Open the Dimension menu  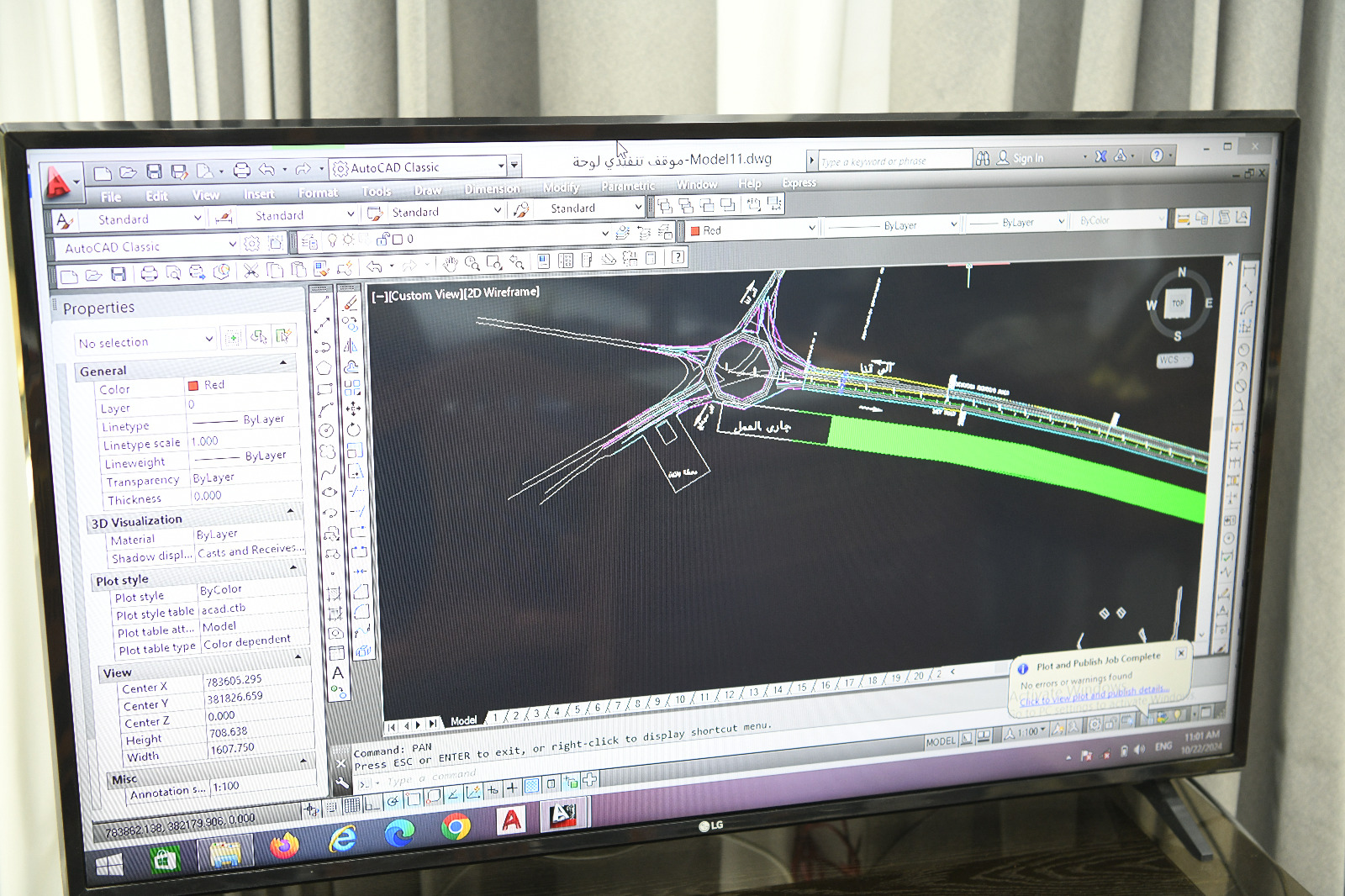coord(492,189)
